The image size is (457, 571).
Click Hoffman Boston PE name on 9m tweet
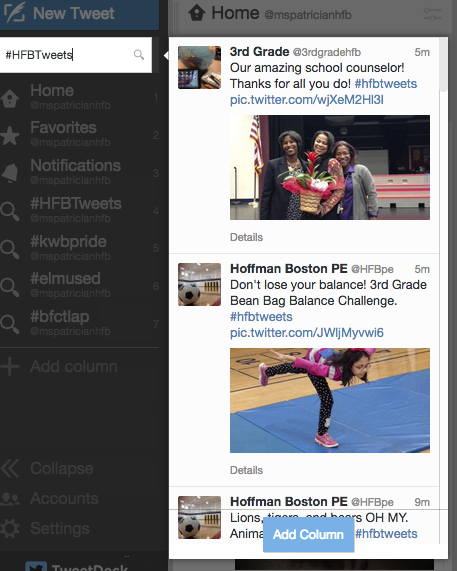click(289, 502)
